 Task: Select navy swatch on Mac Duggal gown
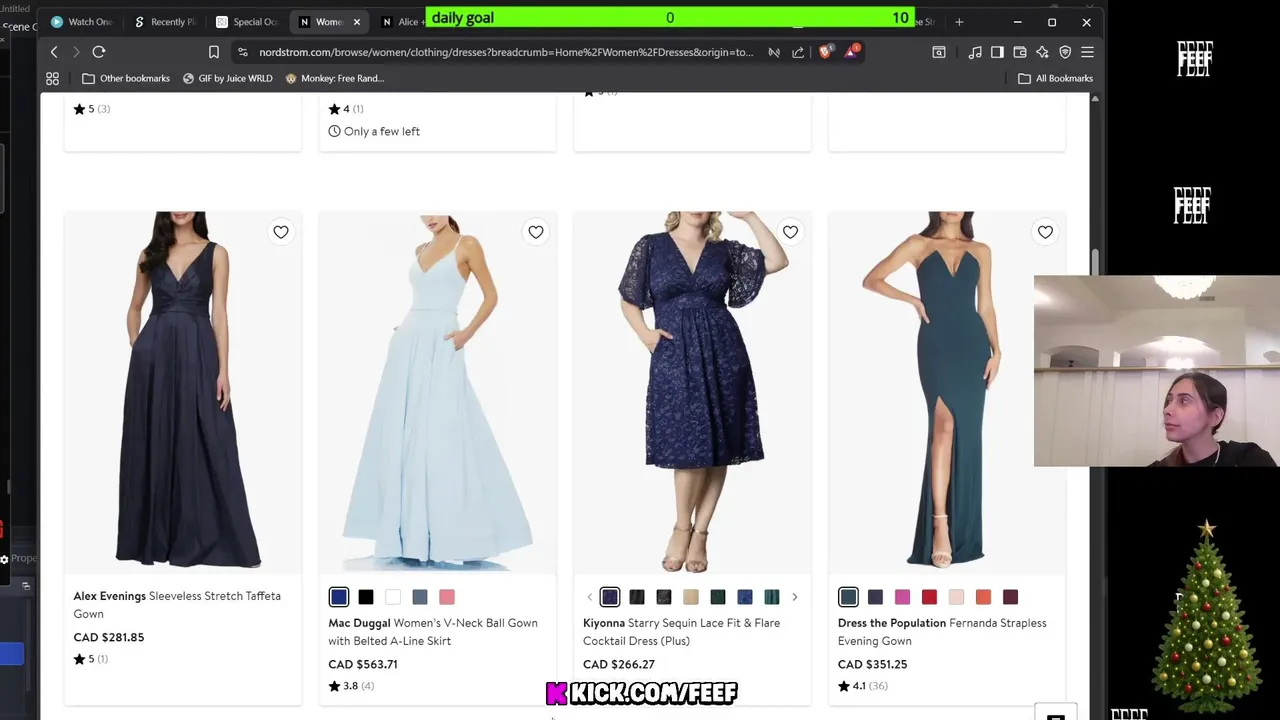(x=339, y=597)
